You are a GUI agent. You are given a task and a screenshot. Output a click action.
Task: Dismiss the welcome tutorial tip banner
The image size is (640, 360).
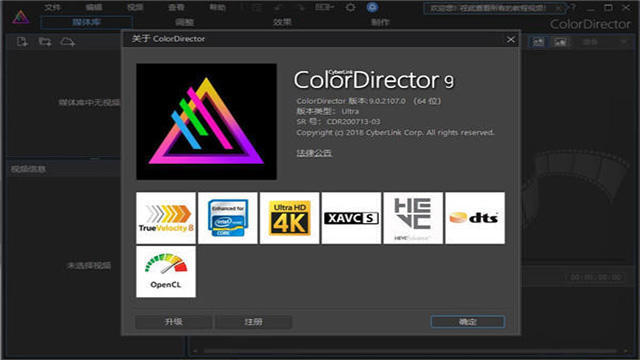[x=559, y=8]
